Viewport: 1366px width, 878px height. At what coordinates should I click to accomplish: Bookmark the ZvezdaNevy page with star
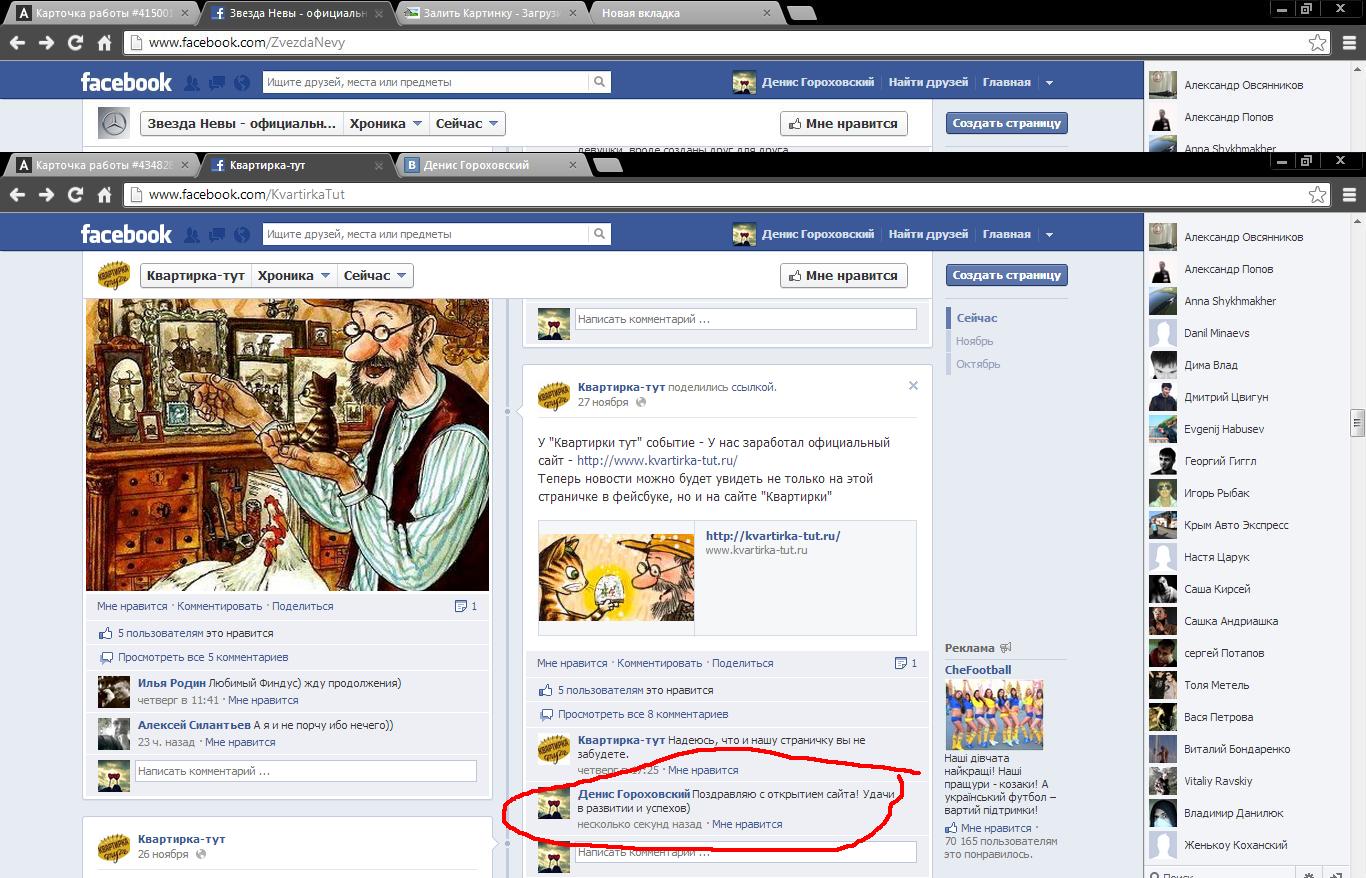1318,43
